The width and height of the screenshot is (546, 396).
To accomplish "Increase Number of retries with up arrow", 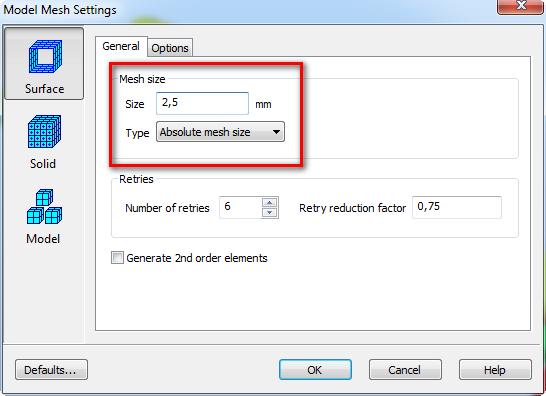I will [x=270, y=202].
